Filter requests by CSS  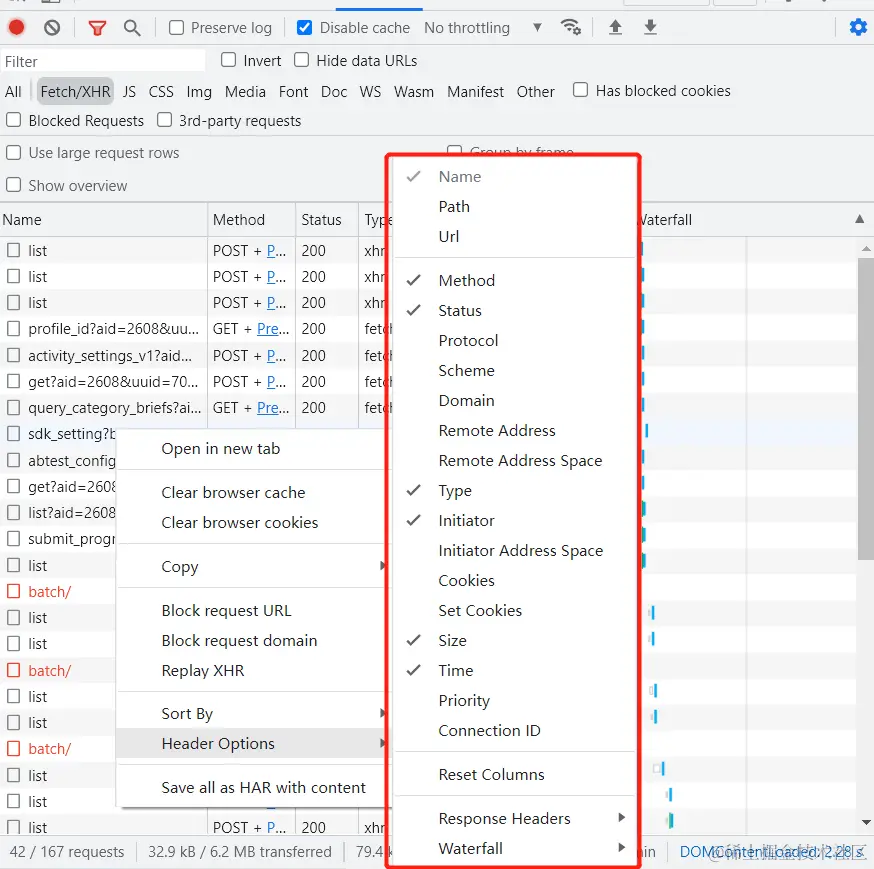[161, 91]
